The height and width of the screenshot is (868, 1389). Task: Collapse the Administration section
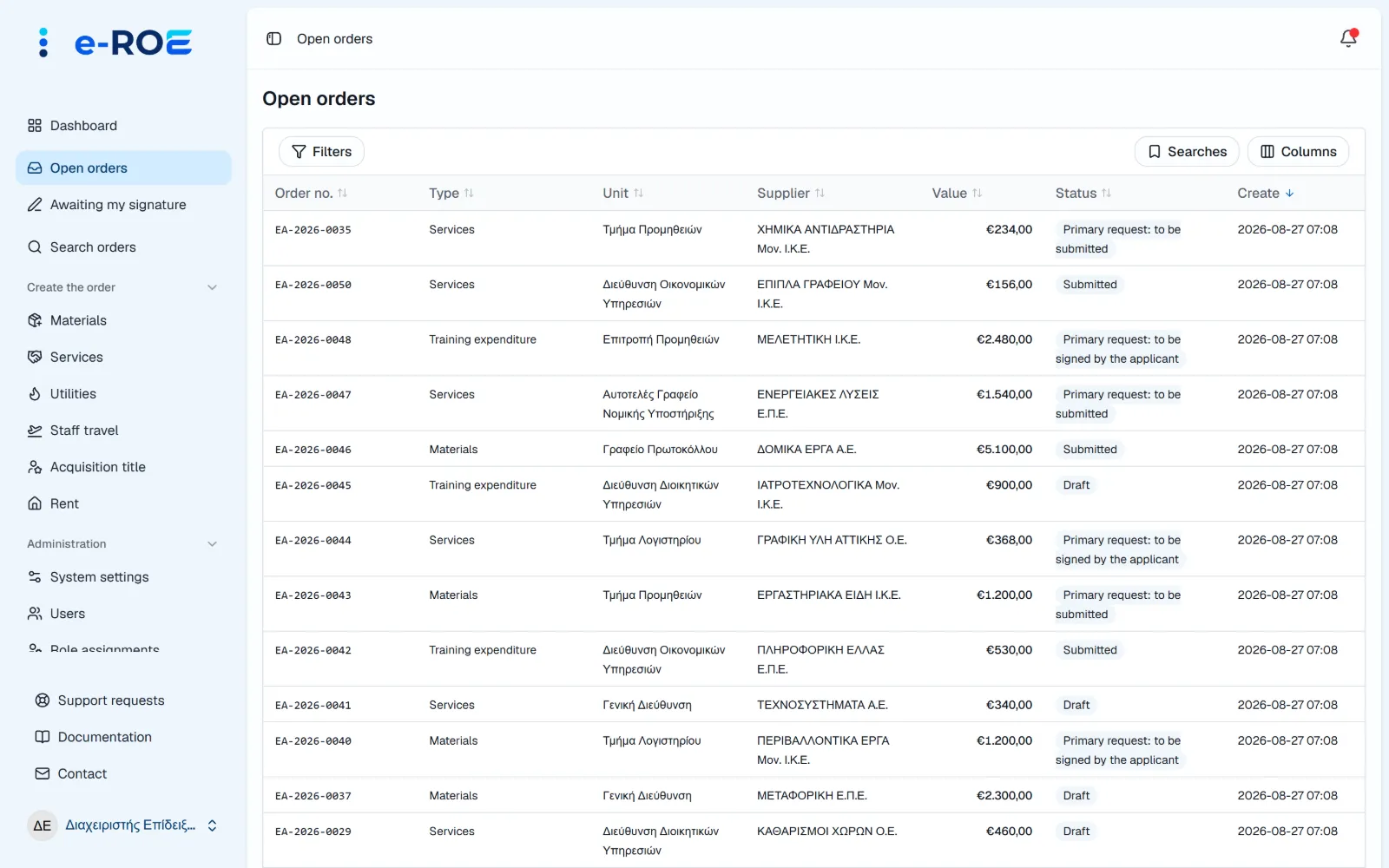tap(212, 544)
